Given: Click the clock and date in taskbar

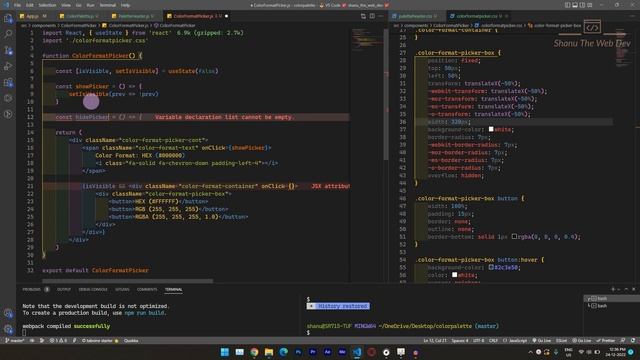Looking at the screenshot, I should pyautogui.click(x=617, y=352).
